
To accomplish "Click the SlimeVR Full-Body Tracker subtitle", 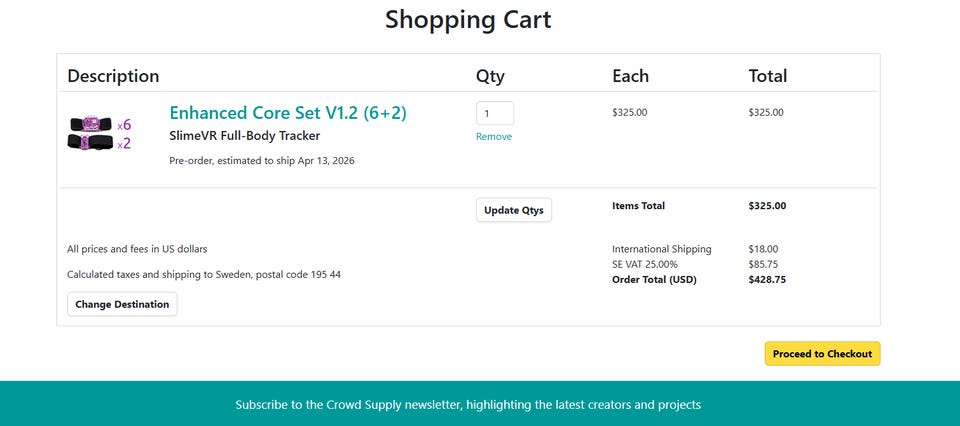I will pos(244,136).
